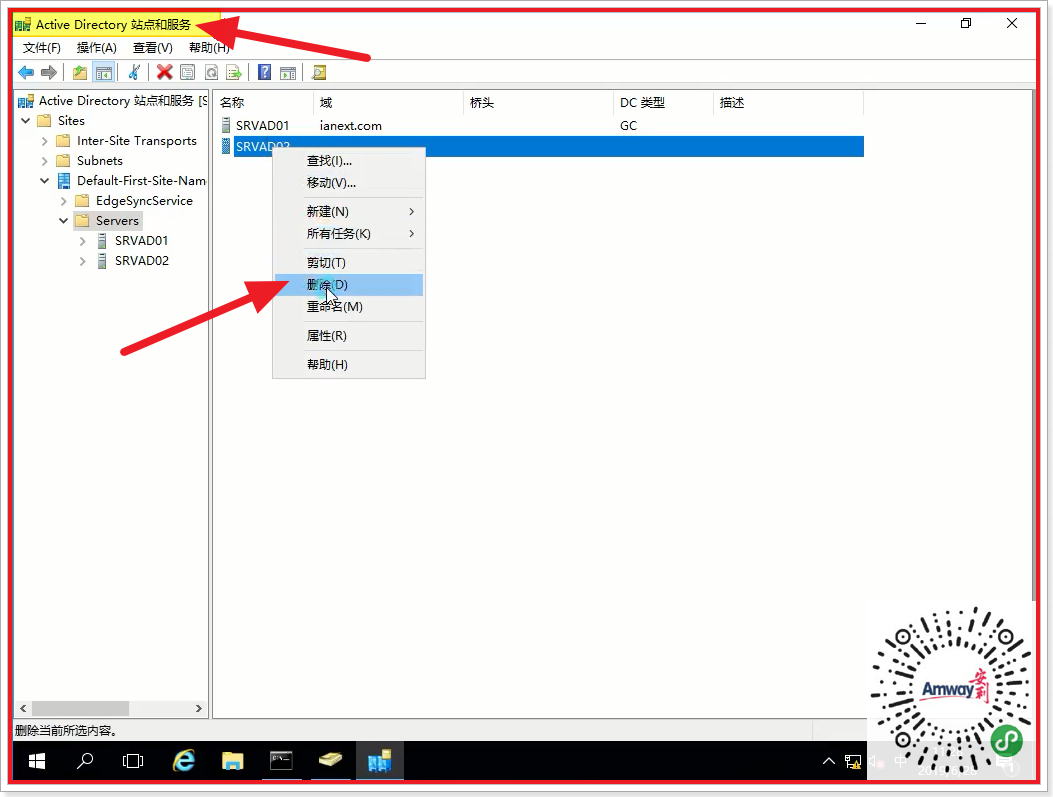Image resolution: width=1053 pixels, height=797 pixels.
Task: Open the 帮助(H) menu in the menu bar
Action: pyautogui.click(x=209, y=48)
